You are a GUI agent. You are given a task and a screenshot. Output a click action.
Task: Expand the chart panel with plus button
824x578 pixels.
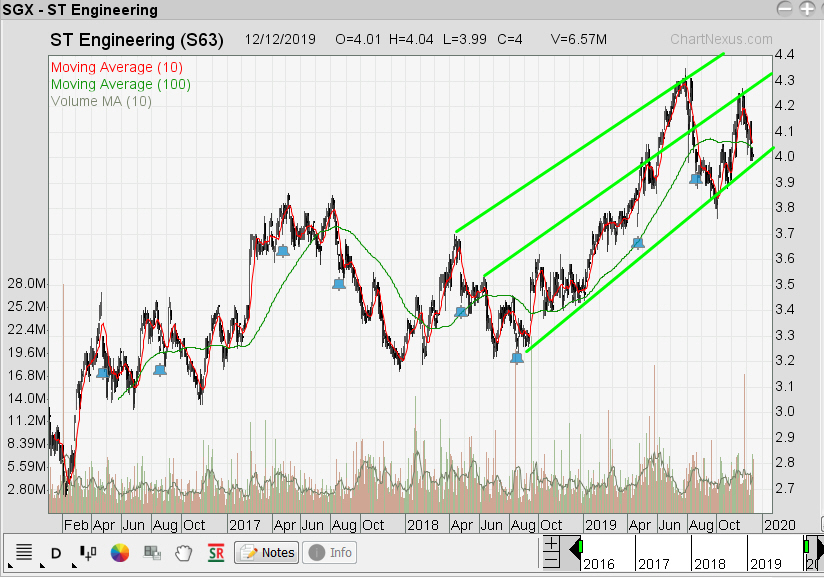807,8
